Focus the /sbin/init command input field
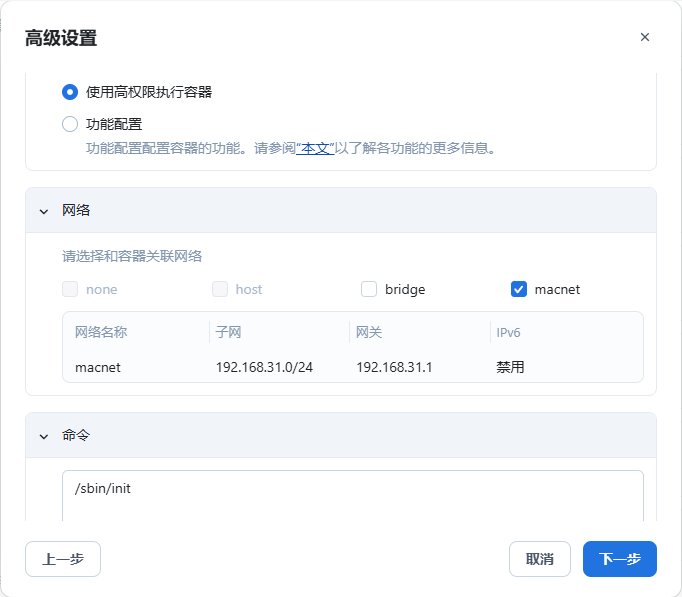 (x=353, y=496)
